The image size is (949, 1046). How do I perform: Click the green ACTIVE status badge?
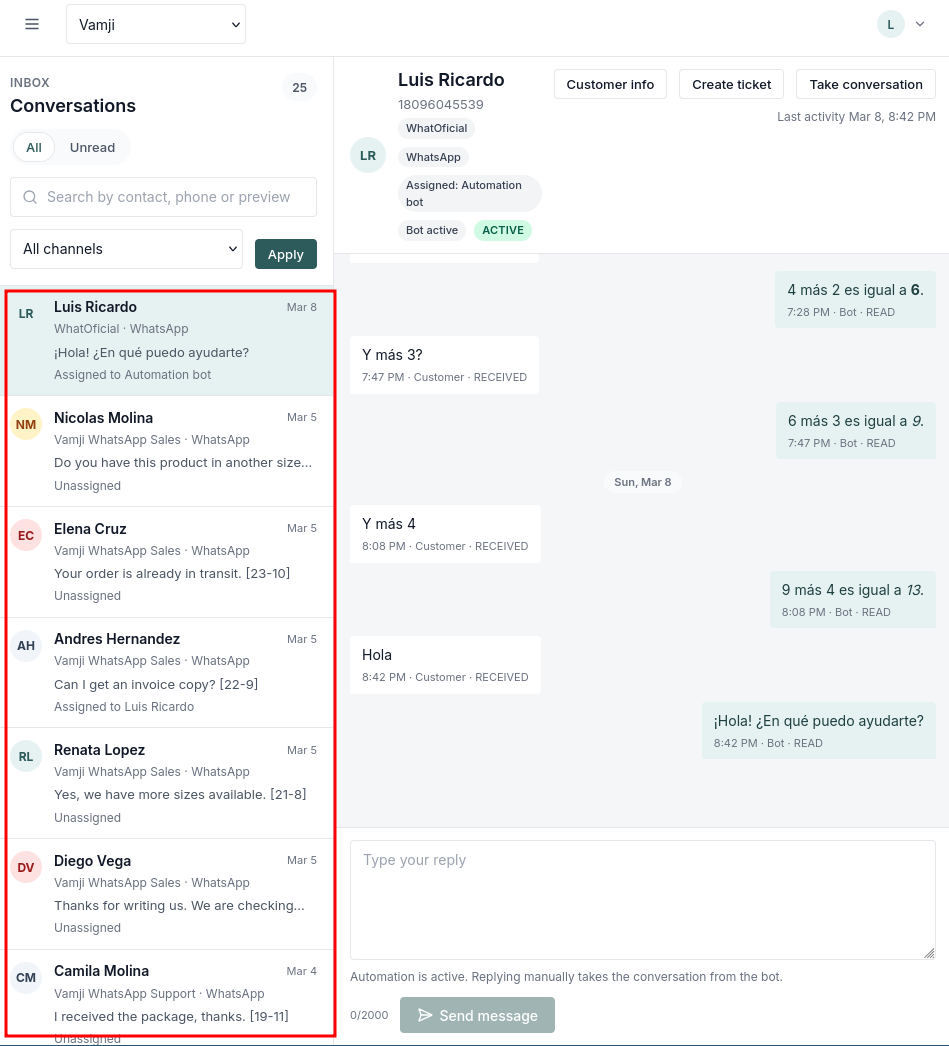[x=503, y=230]
